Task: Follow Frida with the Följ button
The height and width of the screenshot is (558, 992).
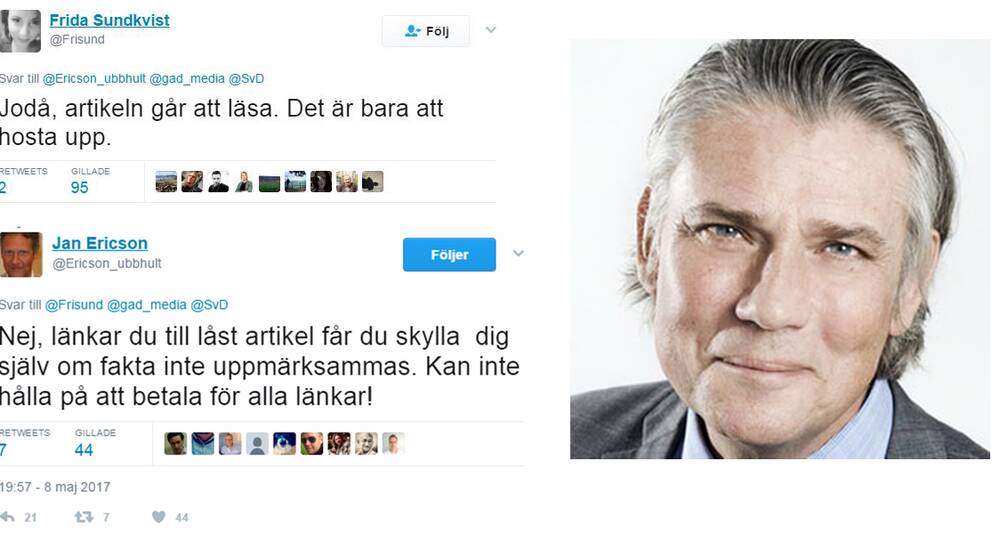Action: (426, 31)
